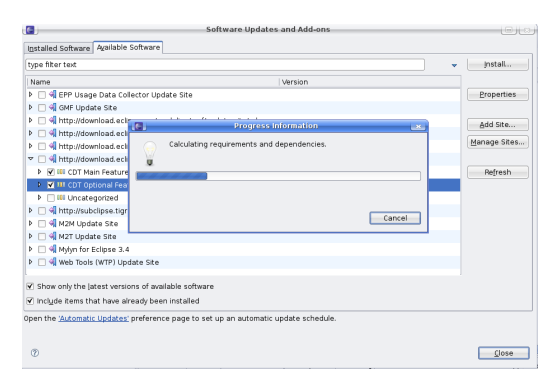Expand the Uncategorized category
560x392 pixels.
[39, 198]
